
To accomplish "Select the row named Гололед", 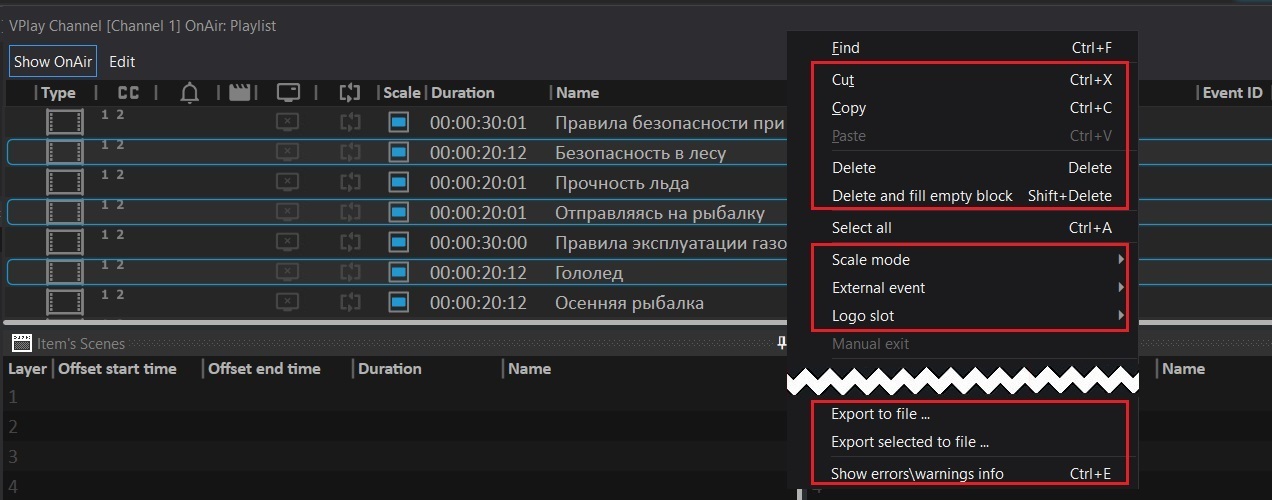I will click(x=396, y=273).
